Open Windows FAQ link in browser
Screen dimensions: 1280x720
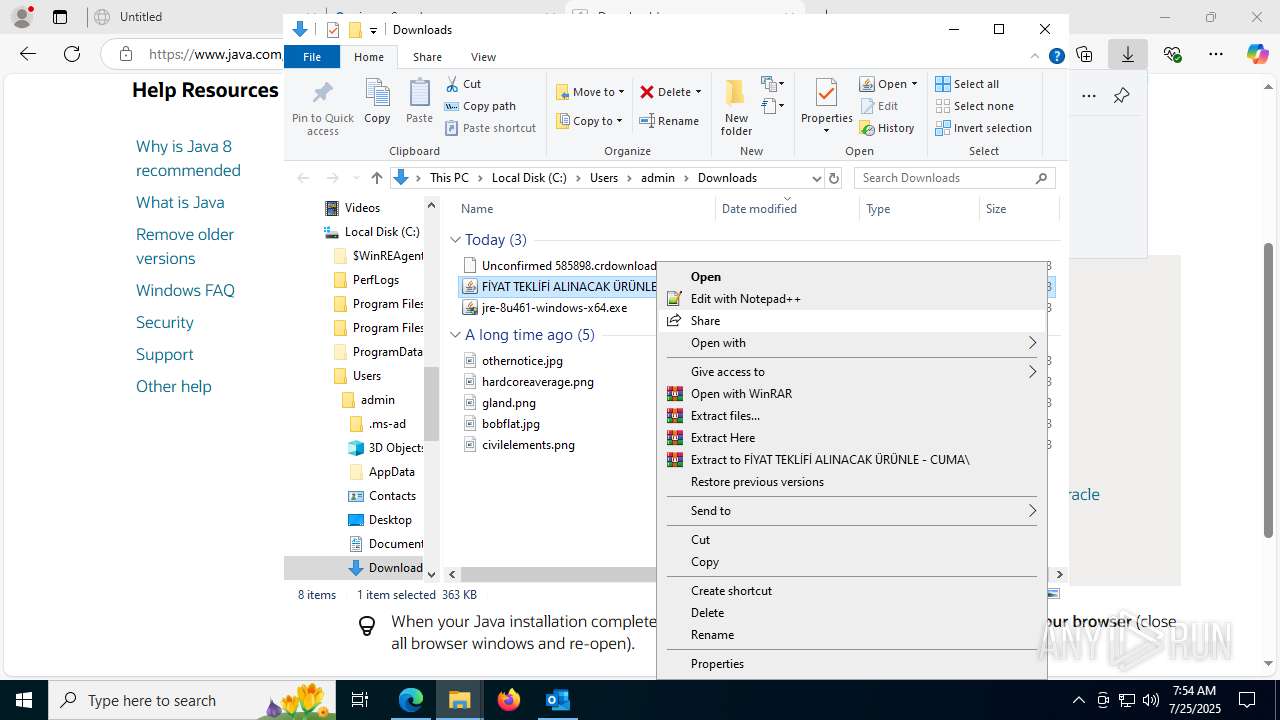point(185,290)
